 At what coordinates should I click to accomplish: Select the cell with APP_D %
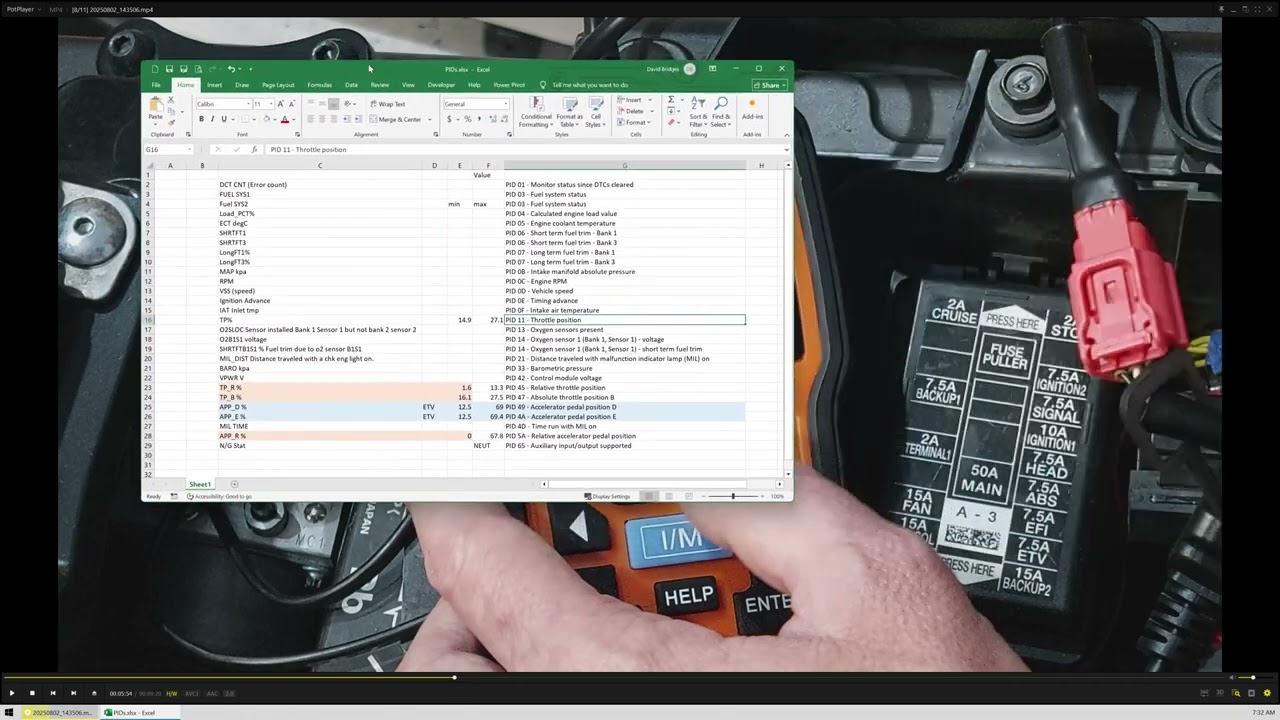pos(320,407)
